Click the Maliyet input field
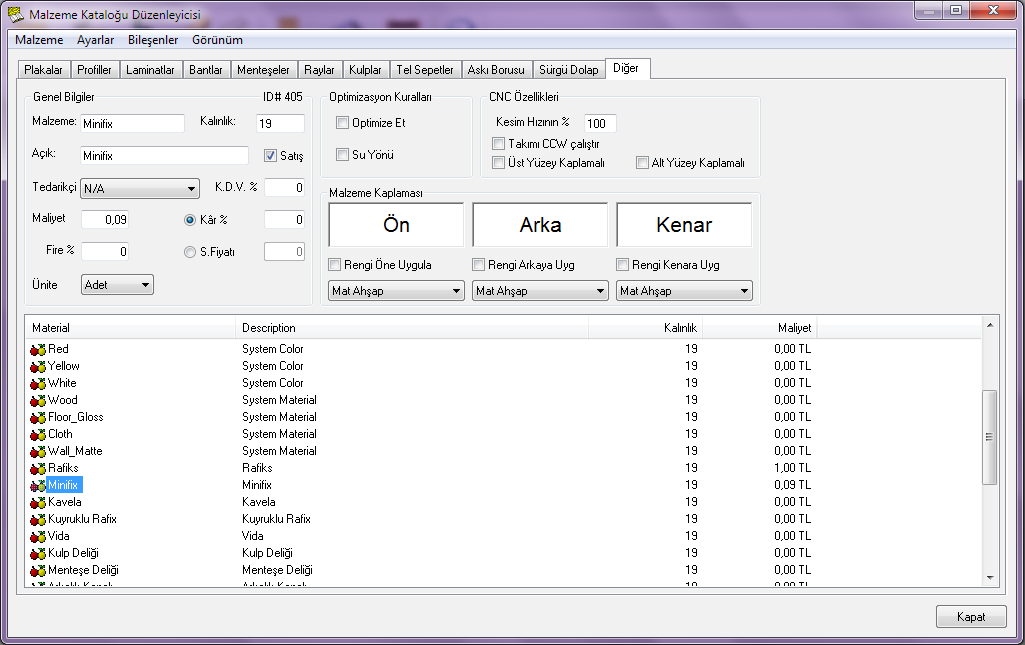Screen dimensions: 1025x645 coord(105,220)
